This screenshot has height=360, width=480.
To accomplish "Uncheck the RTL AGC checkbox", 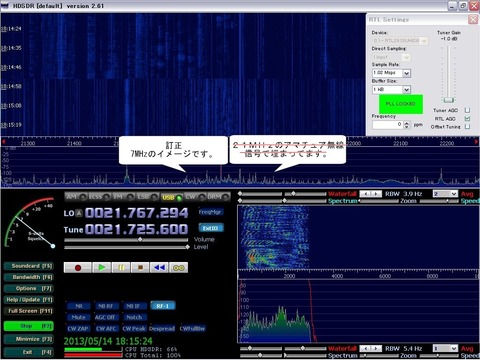I will (x=467, y=119).
